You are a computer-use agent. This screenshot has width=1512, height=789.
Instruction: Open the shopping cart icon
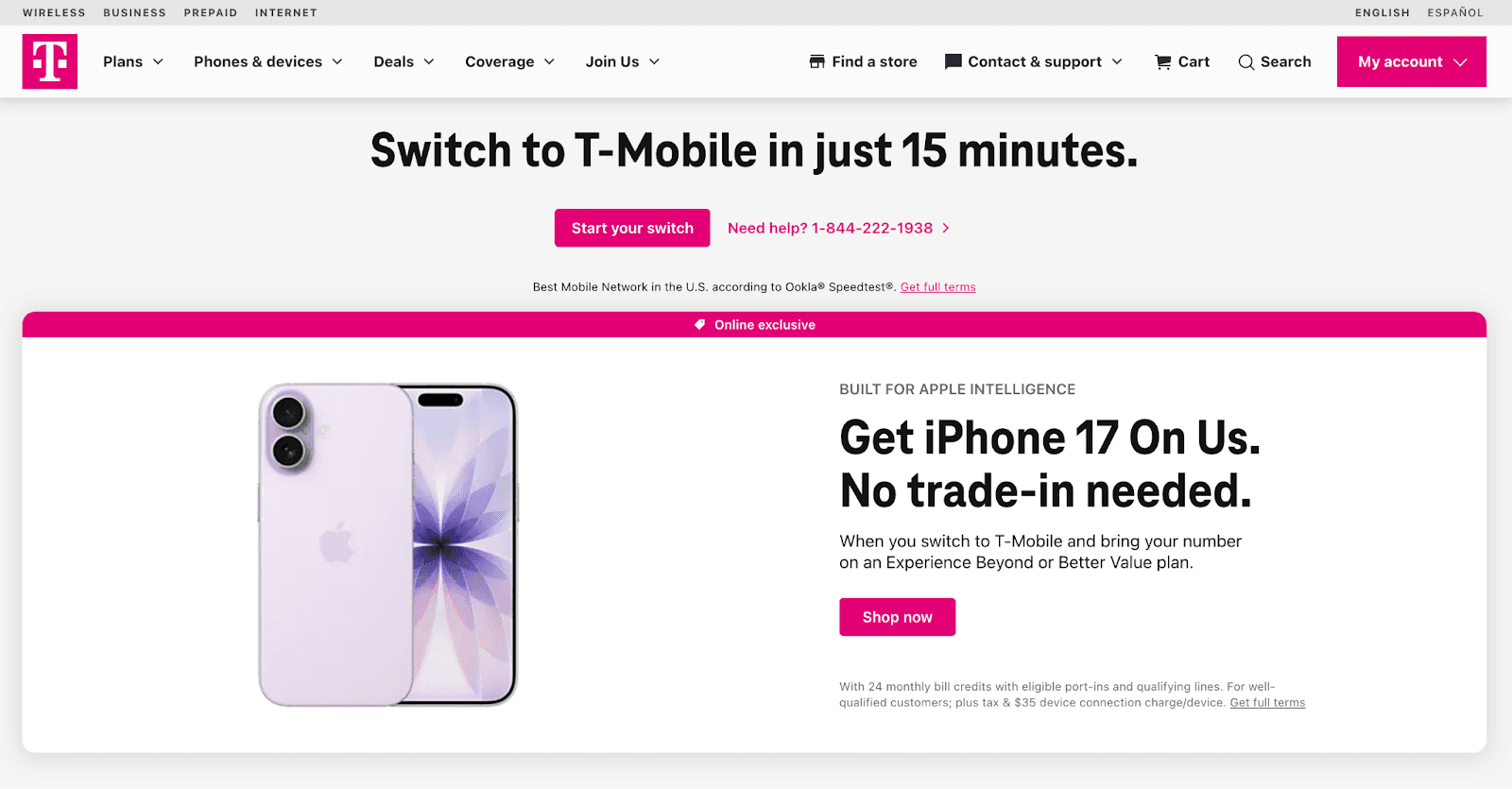coord(1163,61)
